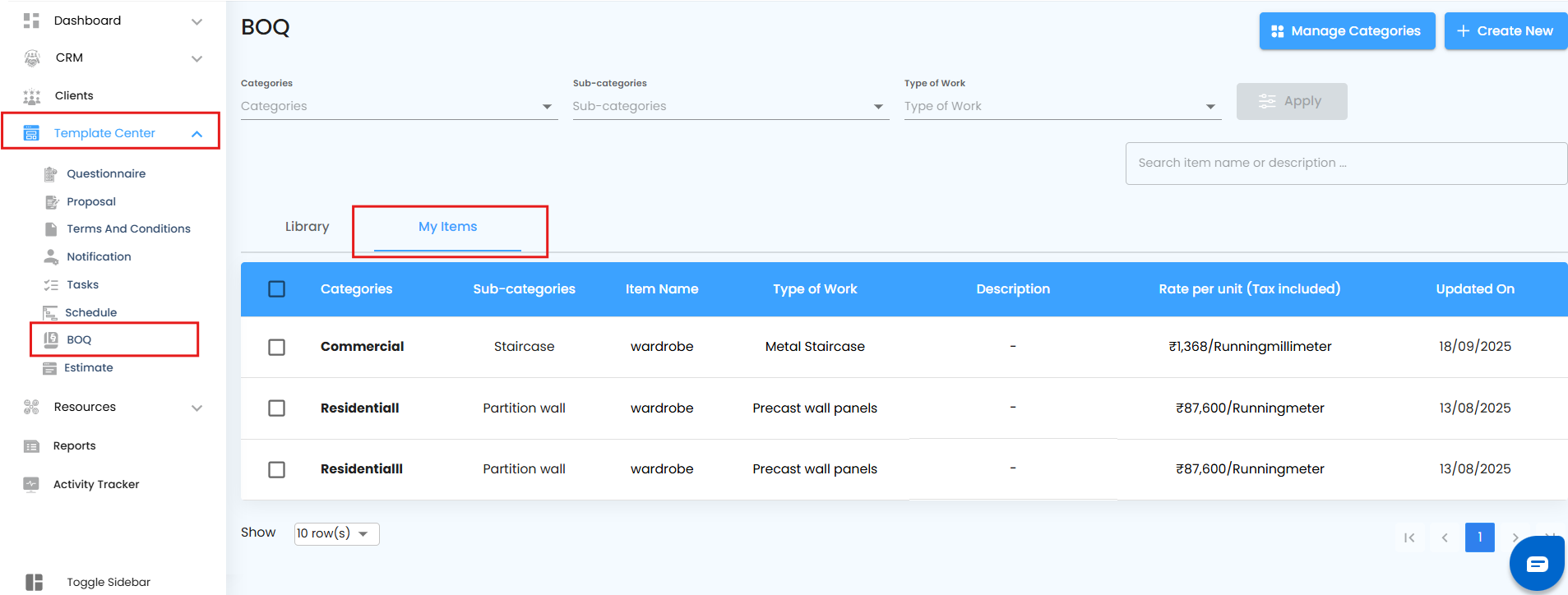Screen dimensions: 1568x595
Task: Open the Type of Work dropdown
Action: [1062, 106]
